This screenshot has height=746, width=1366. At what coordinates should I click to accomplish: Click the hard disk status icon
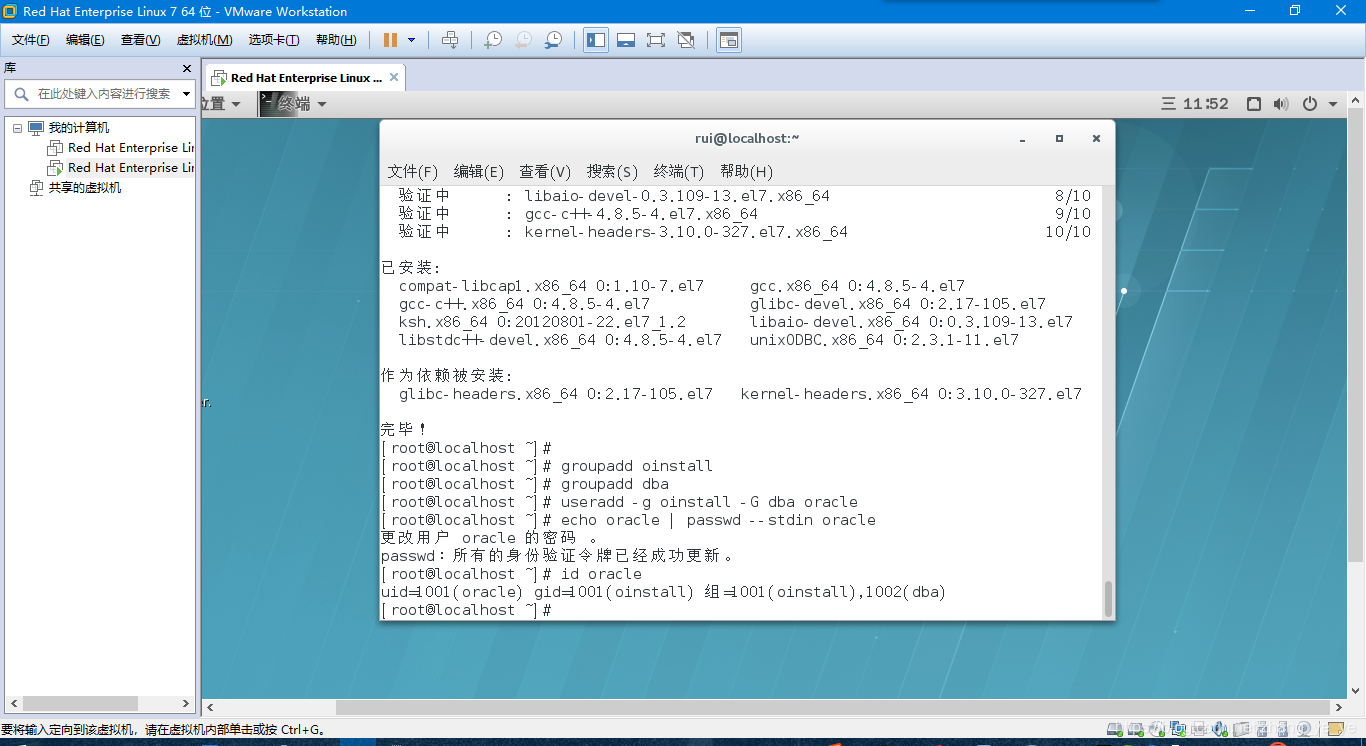pyautogui.click(x=1113, y=731)
